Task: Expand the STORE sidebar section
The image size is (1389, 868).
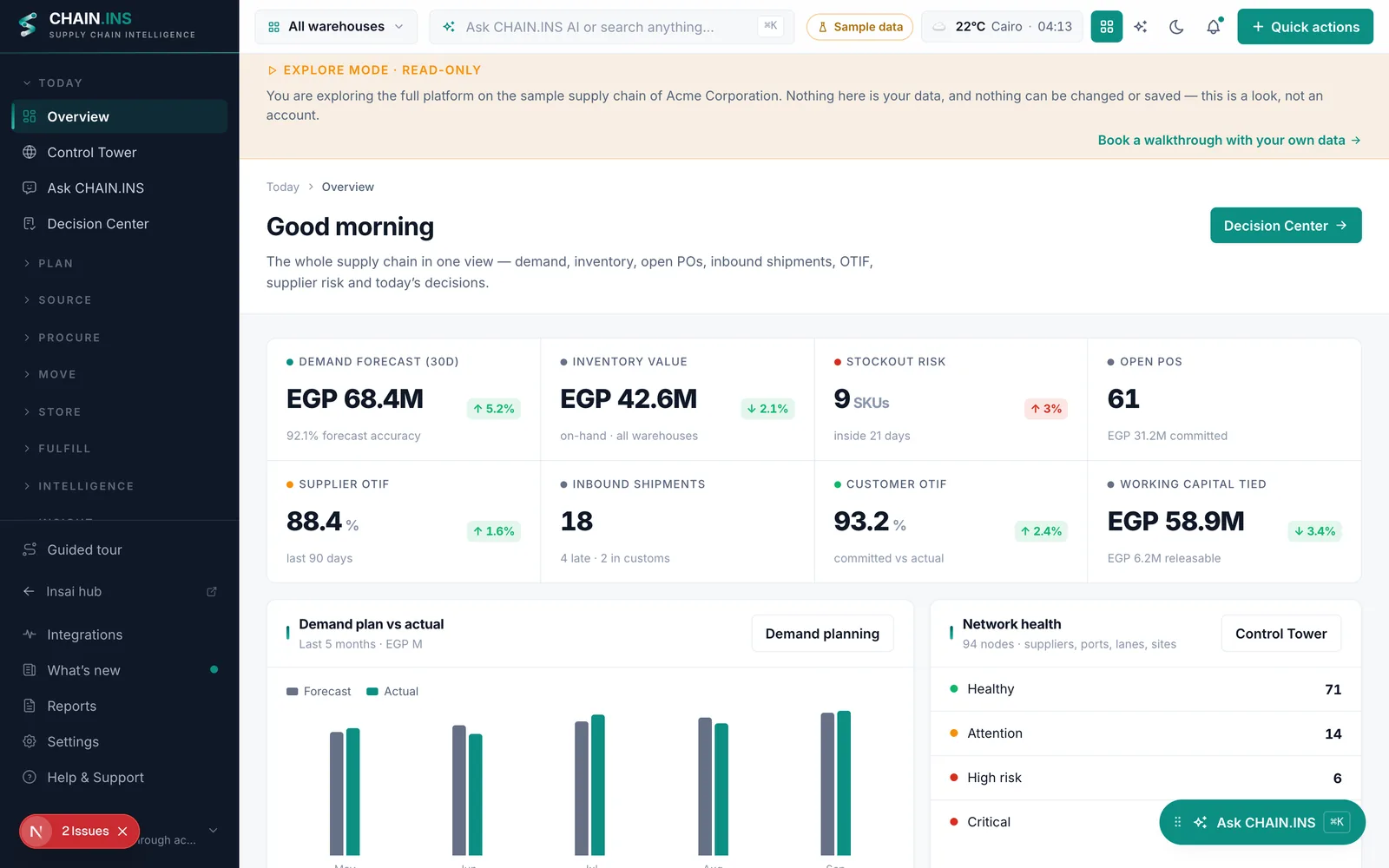Action: pos(52,412)
